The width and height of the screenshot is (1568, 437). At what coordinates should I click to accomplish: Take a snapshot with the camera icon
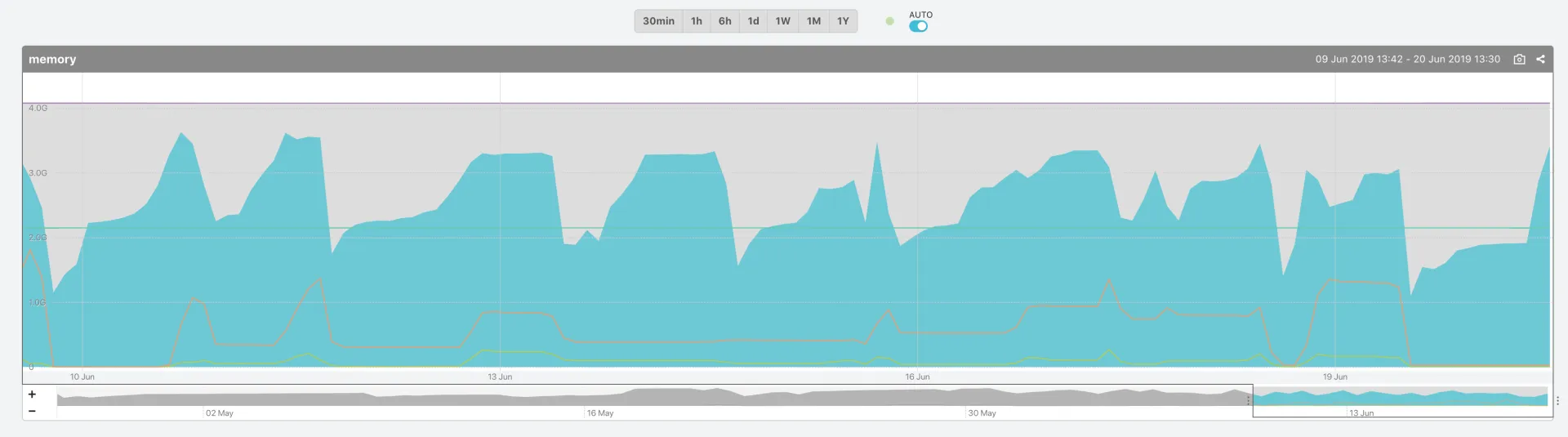click(1519, 60)
